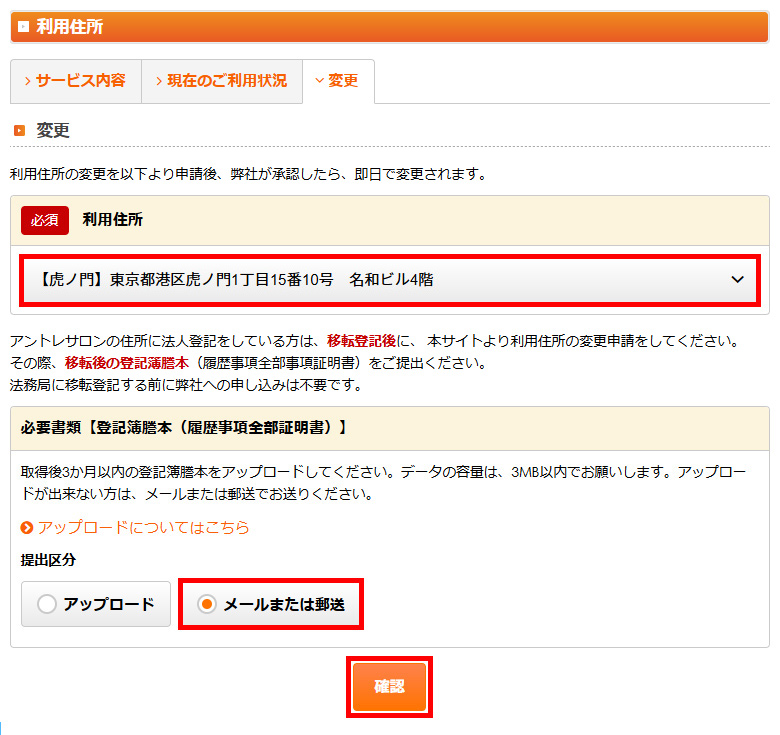
Task: Click the 提出区分 label
Action: coord(48,560)
